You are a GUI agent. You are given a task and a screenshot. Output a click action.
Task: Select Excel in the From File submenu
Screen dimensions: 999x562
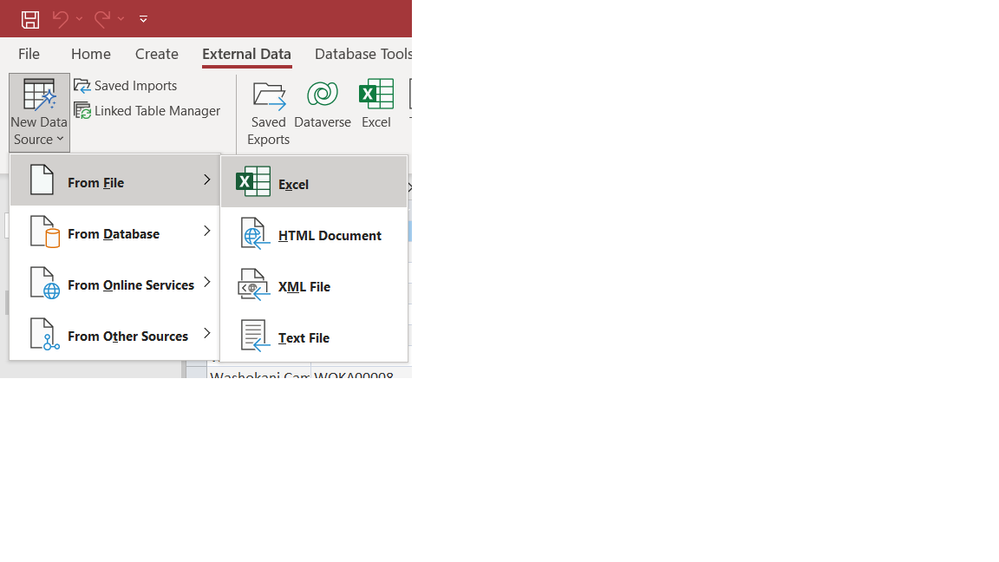[x=313, y=182]
